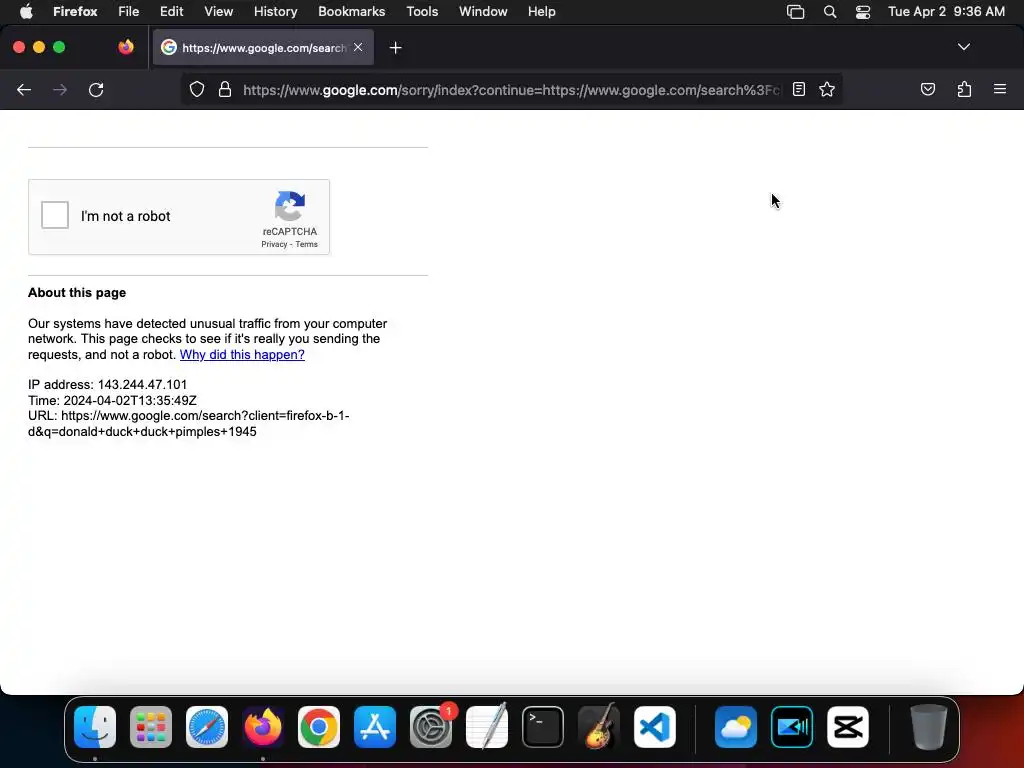This screenshot has width=1024, height=768.
Task: Save page to Pocket
Action: [927, 89]
